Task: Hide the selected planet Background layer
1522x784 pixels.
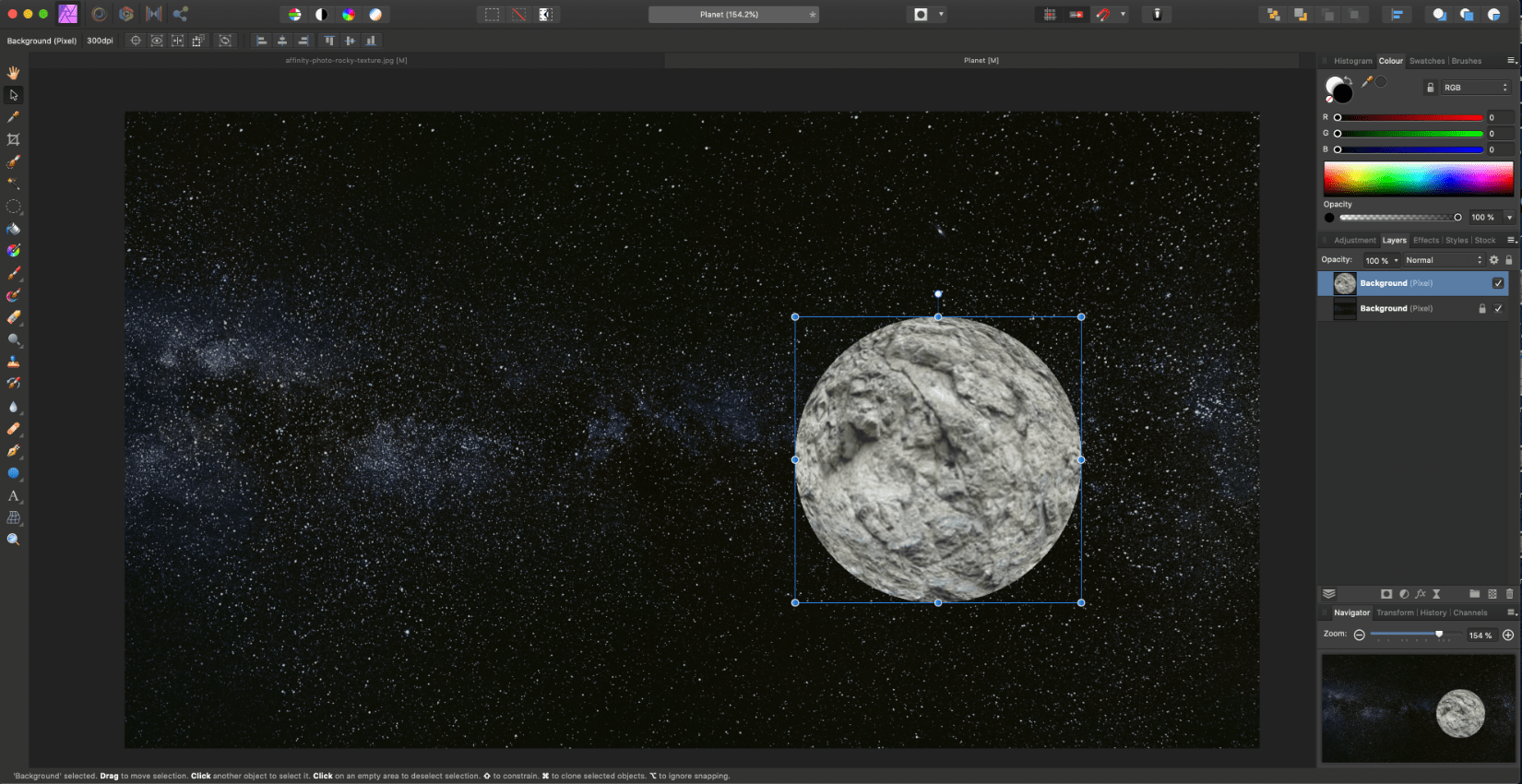Action: (1498, 283)
